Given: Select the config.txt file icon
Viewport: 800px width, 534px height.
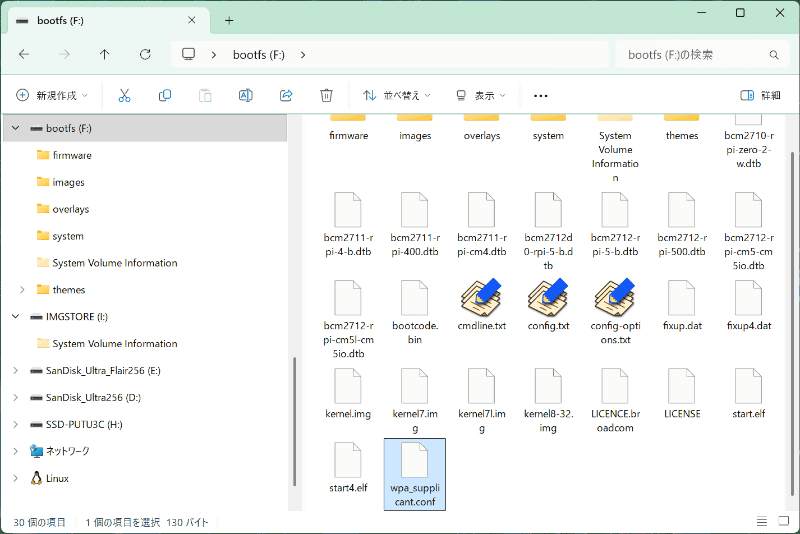Looking at the screenshot, I should pos(548,297).
